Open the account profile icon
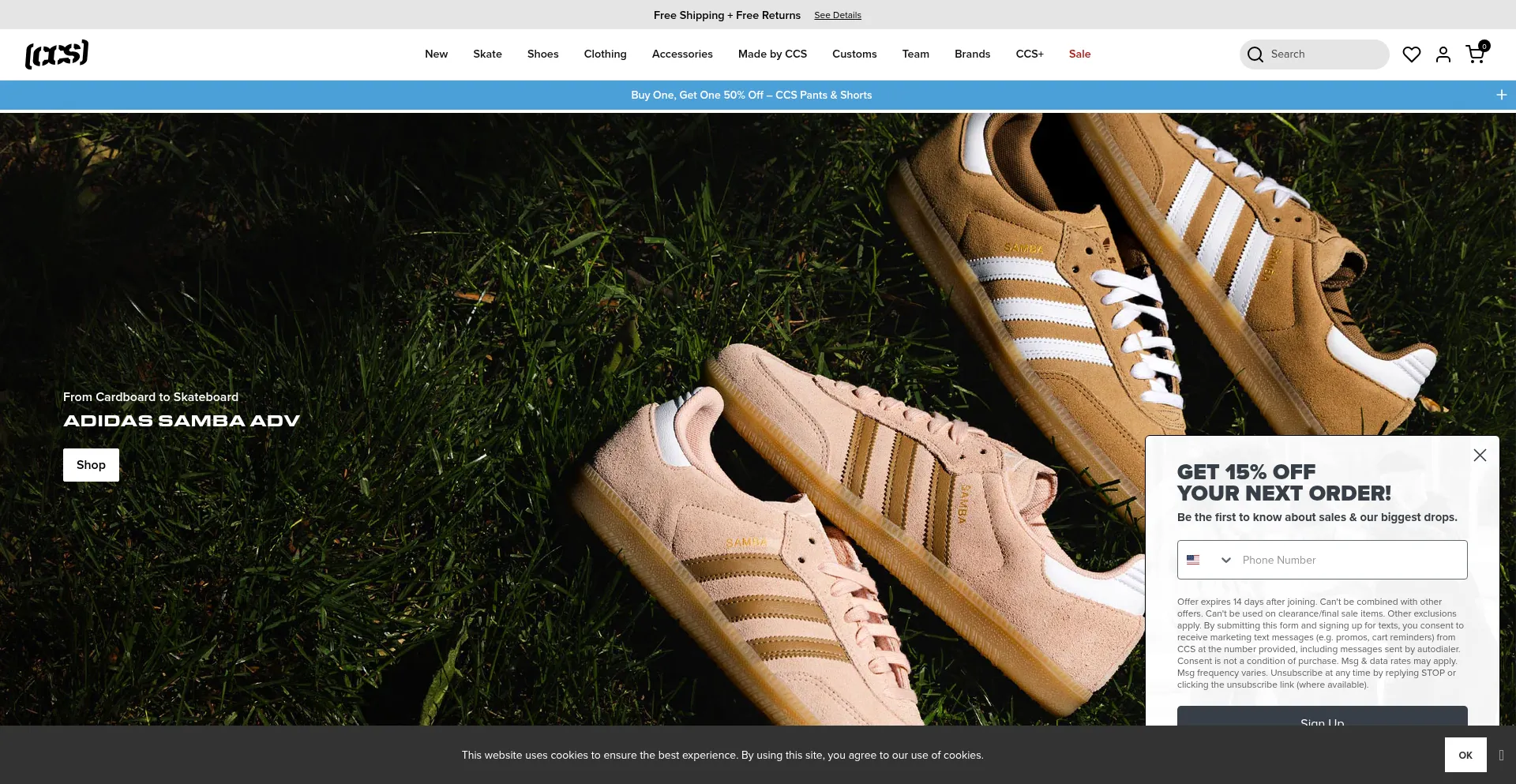This screenshot has height=784, width=1516. pos(1443,54)
